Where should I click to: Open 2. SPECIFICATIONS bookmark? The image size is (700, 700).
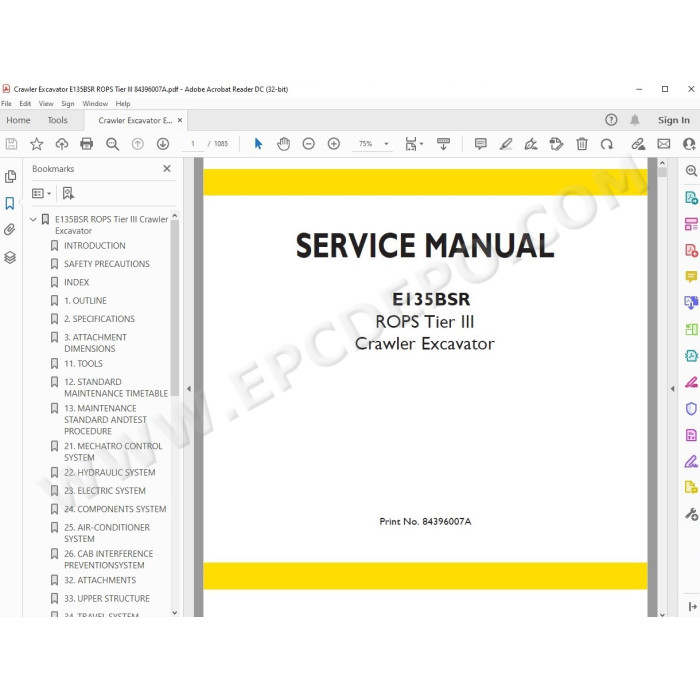click(x=99, y=319)
